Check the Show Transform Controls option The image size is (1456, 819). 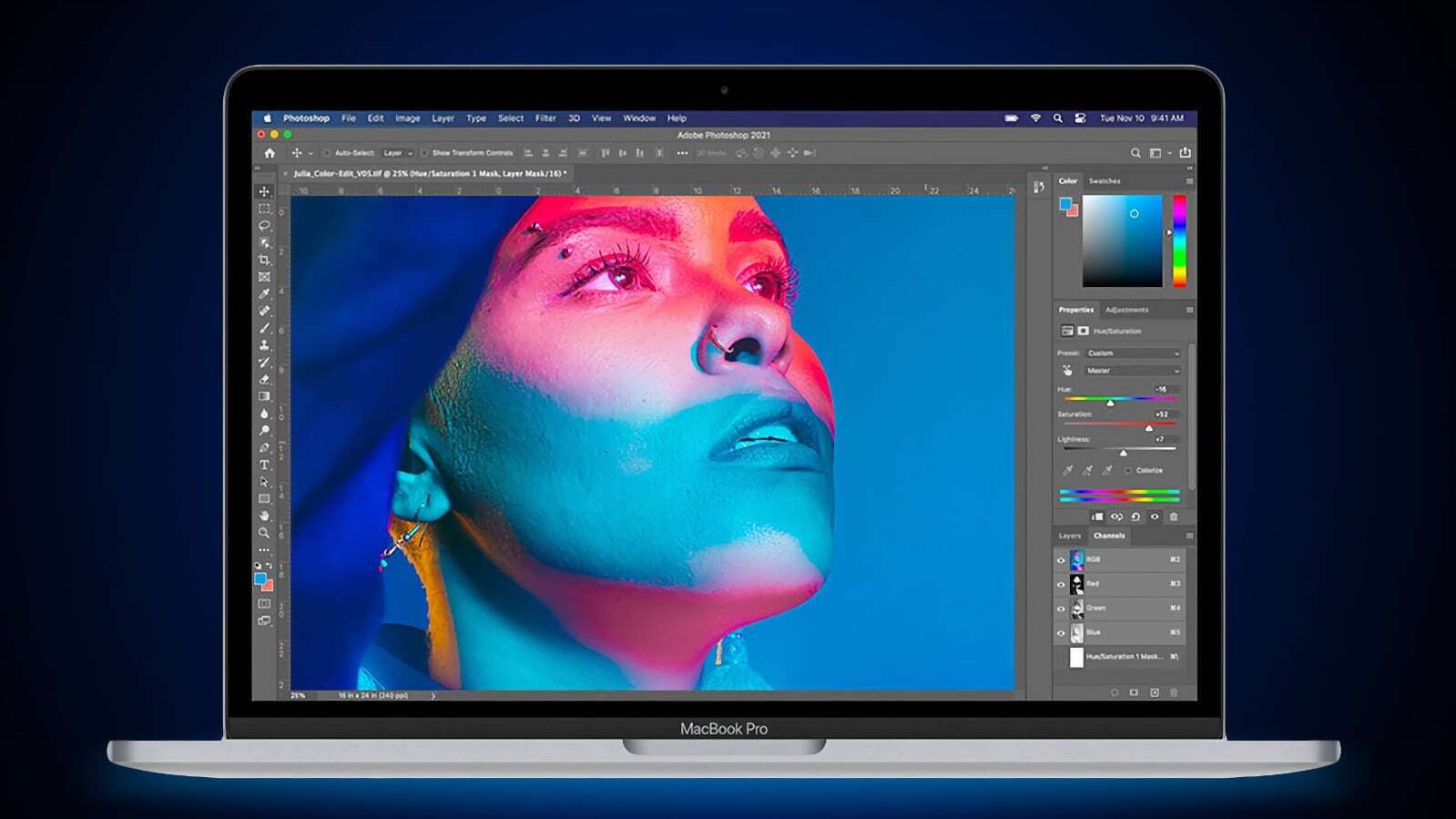pyautogui.click(x=424, y=153)
